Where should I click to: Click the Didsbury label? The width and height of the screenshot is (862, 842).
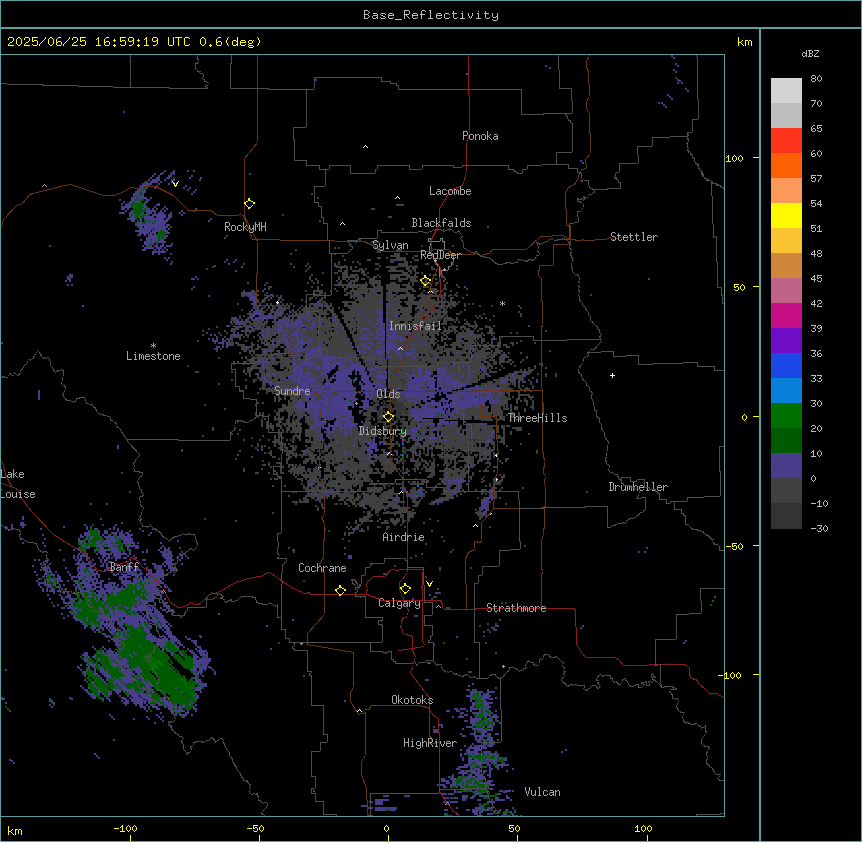pyautogui.click(x=383, y=431)
